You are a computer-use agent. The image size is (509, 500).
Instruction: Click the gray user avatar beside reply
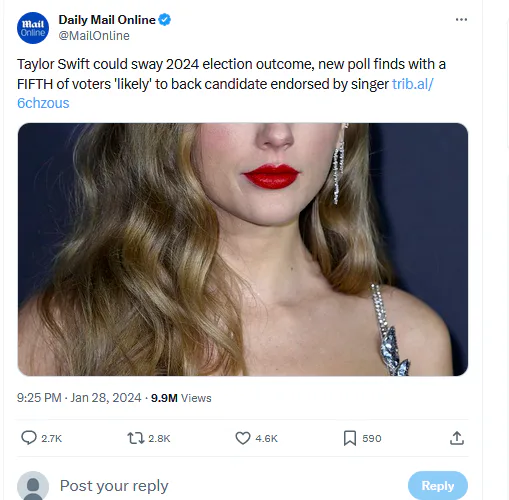point(33,486)
